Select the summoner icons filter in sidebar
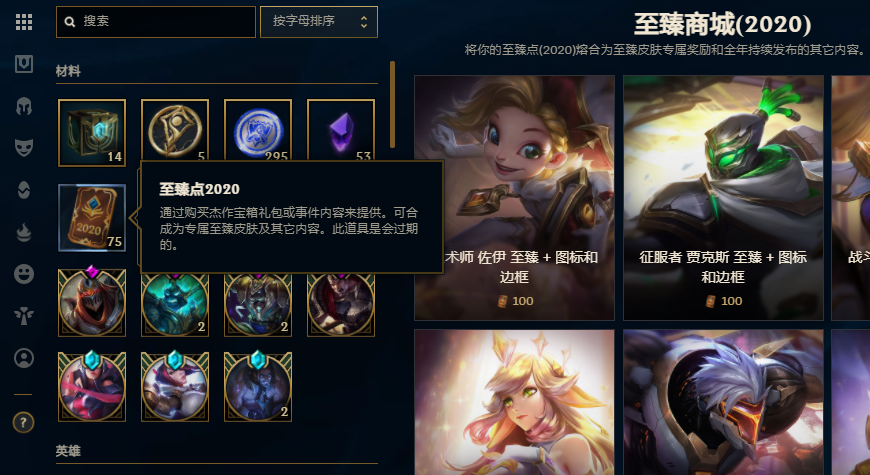The height and width of the screenshot is (475, 870). 24,358
